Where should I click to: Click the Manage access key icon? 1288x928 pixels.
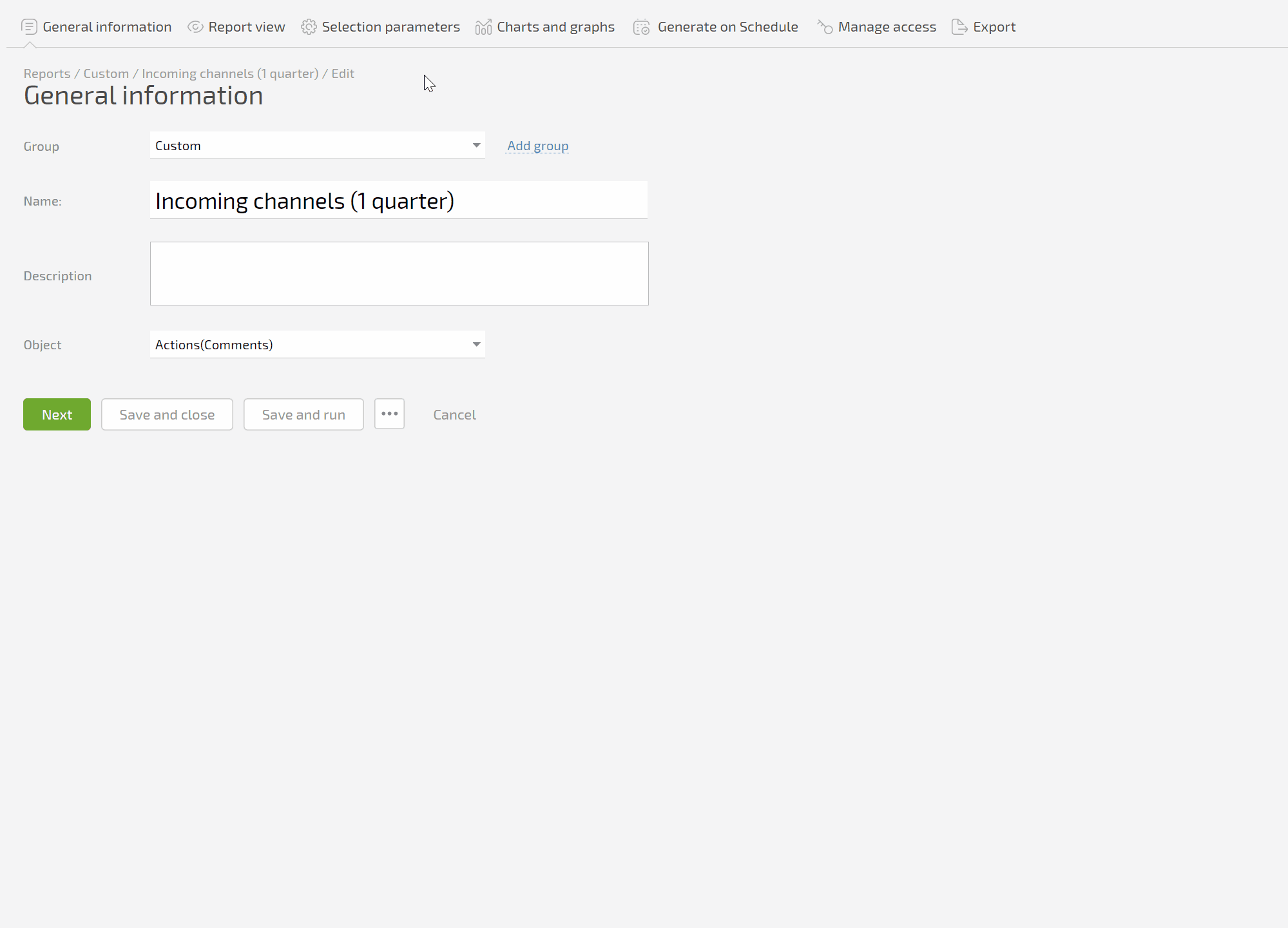point(825,27)
